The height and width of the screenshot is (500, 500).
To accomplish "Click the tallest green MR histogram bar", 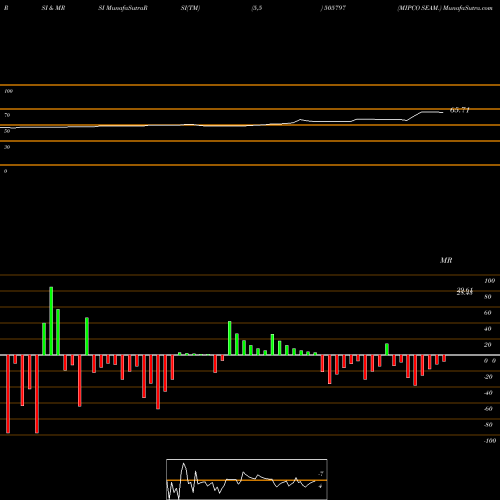I will click(51, 321).
